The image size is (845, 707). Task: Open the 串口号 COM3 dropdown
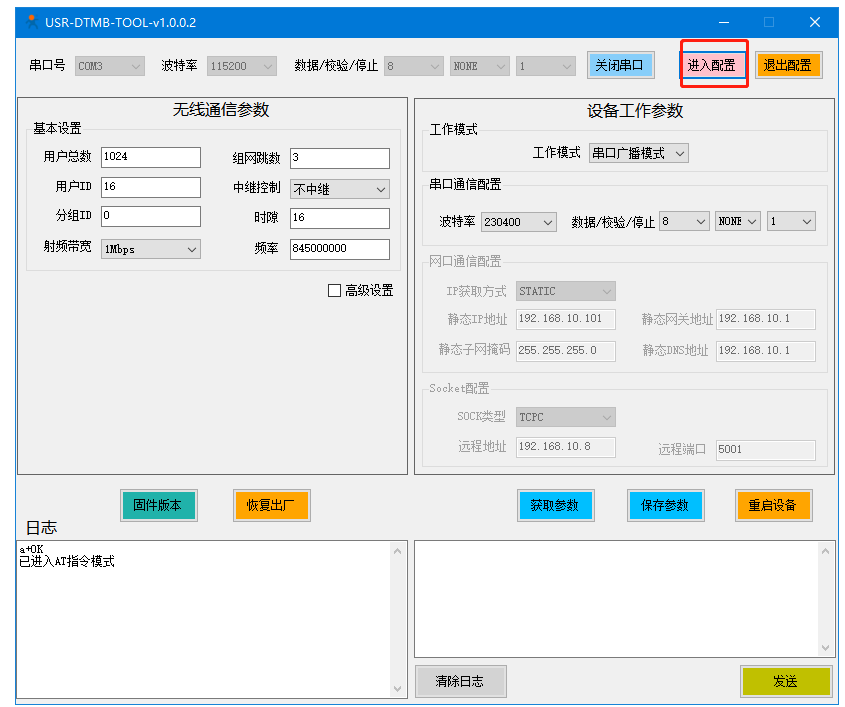click(109, 66)
